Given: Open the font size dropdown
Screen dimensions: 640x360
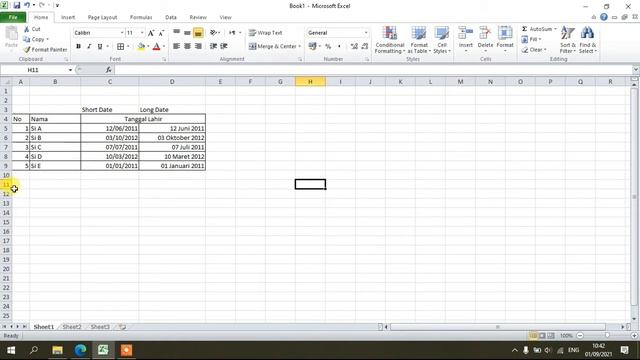Looking at the screenshot, I should click(x=142, y=33).
